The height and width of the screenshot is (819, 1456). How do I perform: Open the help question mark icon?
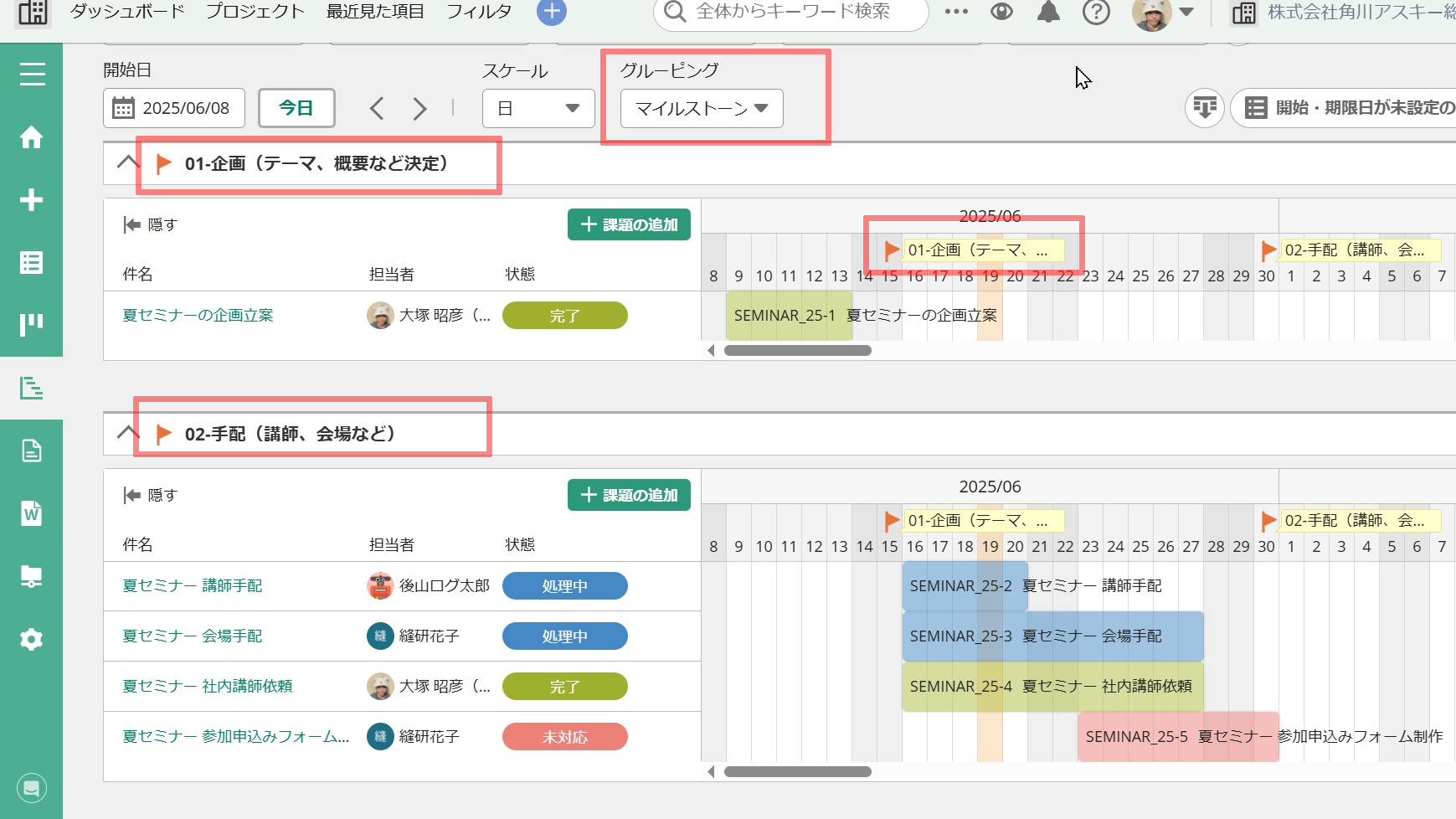pos(1096,12)
